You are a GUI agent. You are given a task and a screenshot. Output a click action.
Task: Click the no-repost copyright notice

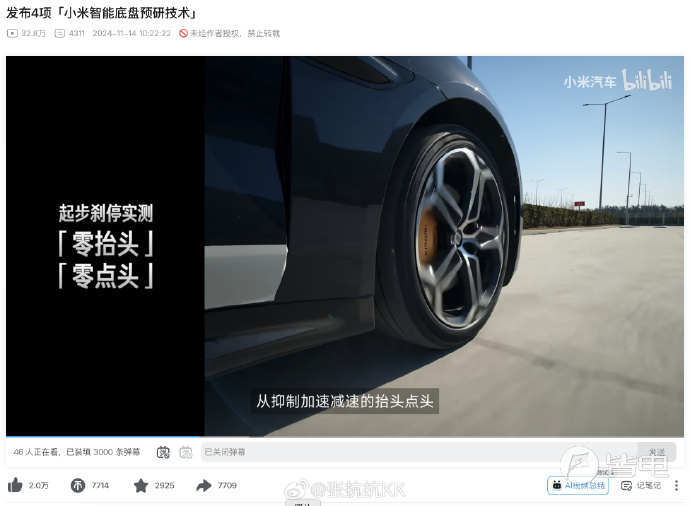coord(229,33)
